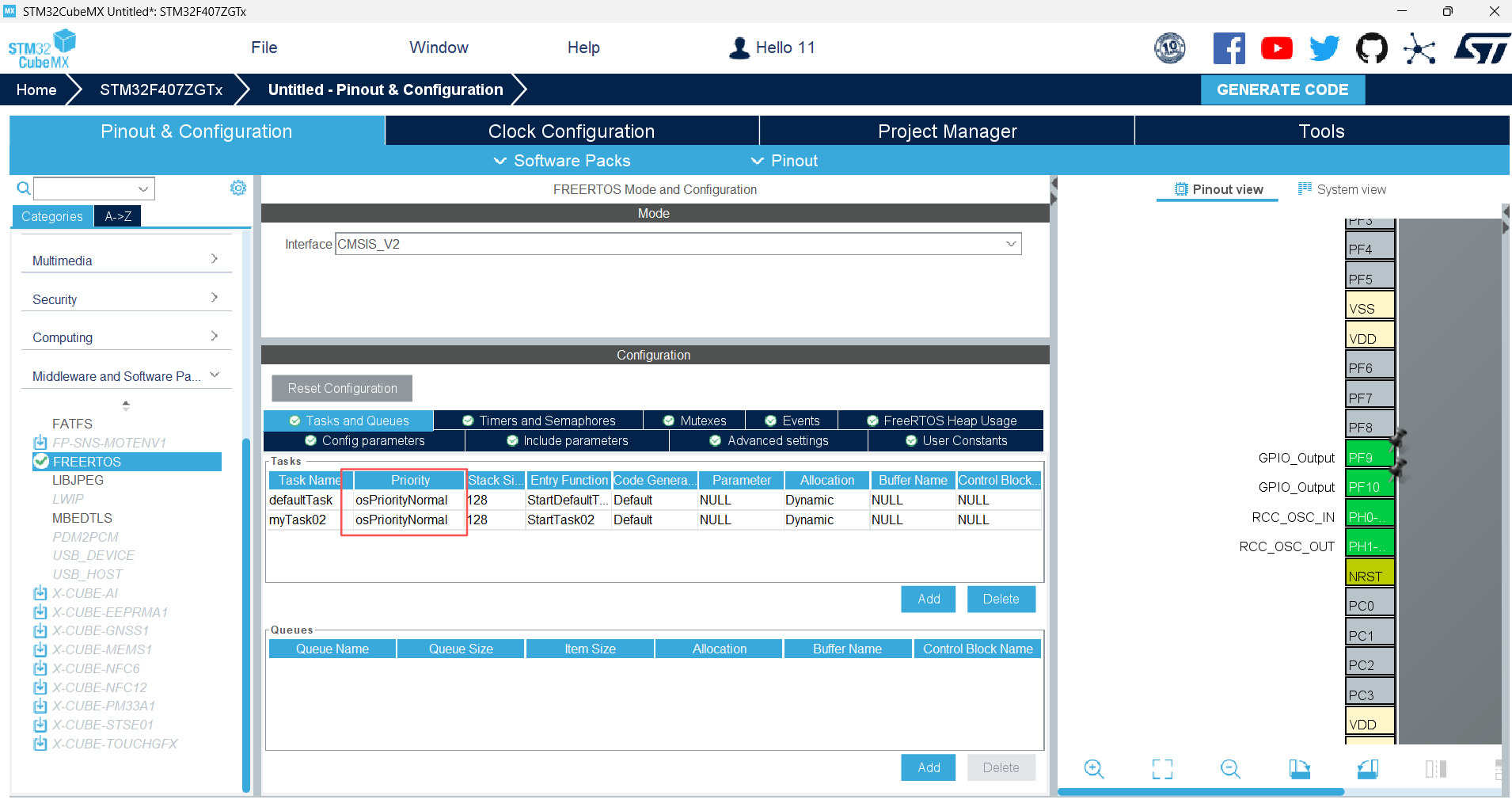This screenshot has width=1512, height=807.
Task: Open the Config parameters tab
Action: (364, 440)
